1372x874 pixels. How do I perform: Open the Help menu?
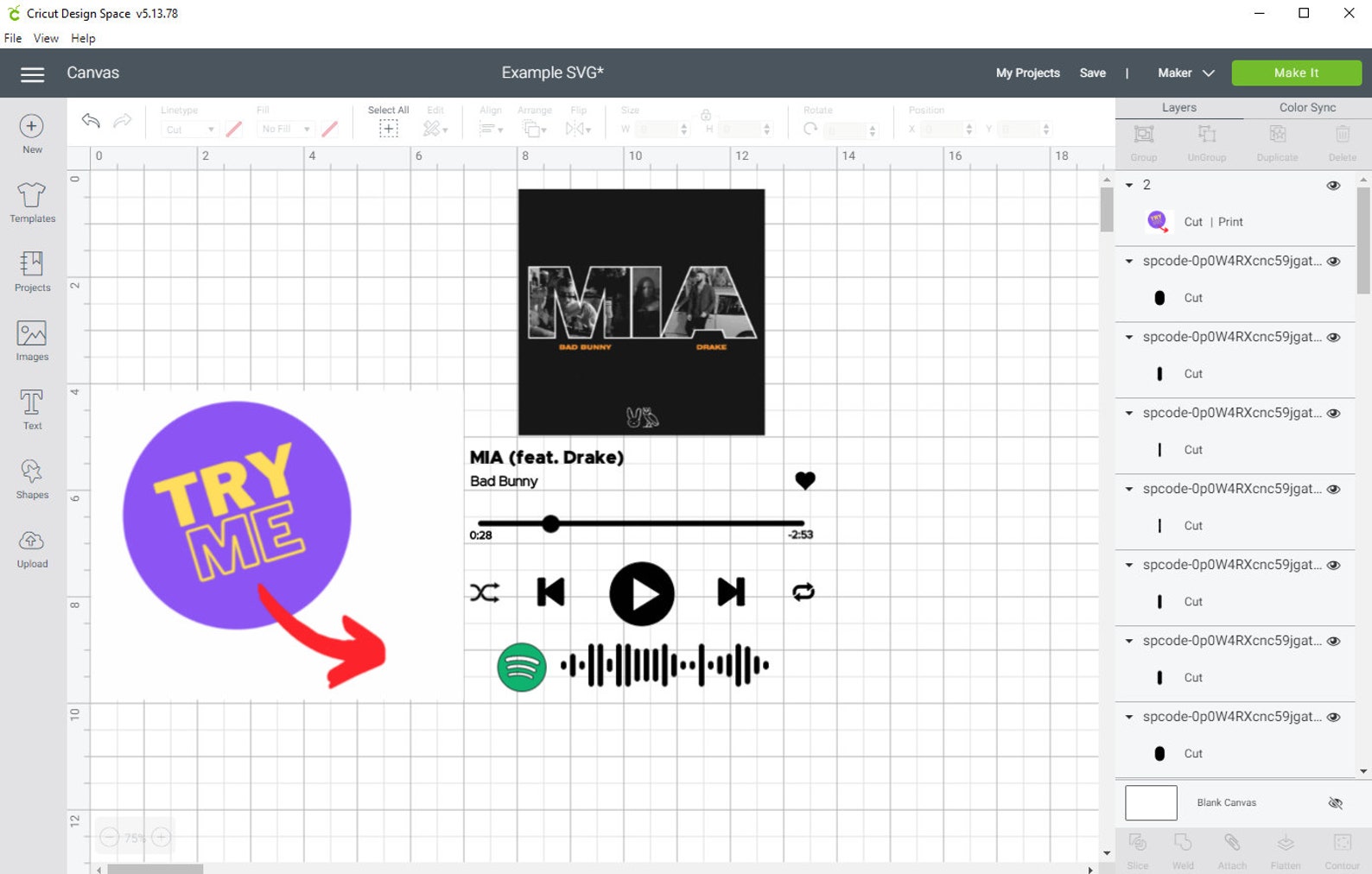coord(83,38)
